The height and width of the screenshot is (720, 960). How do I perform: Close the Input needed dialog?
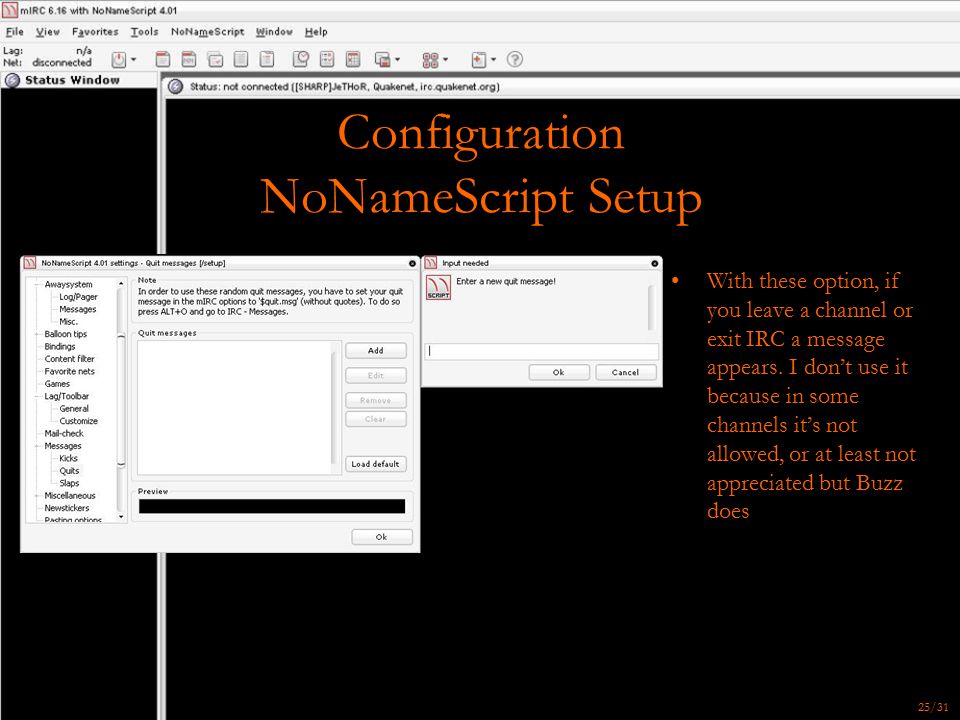pos(654,263)
